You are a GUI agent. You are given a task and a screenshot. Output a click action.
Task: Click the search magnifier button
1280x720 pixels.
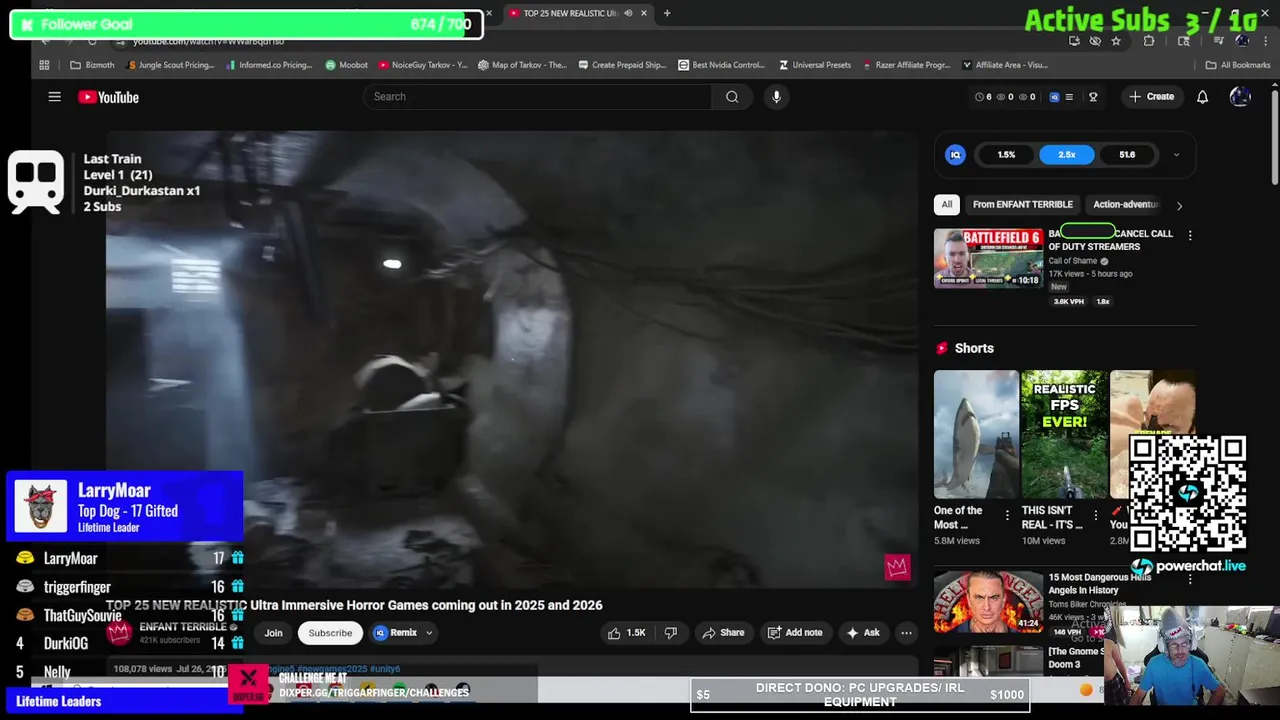pyautogui.click(x=732, y=97)
